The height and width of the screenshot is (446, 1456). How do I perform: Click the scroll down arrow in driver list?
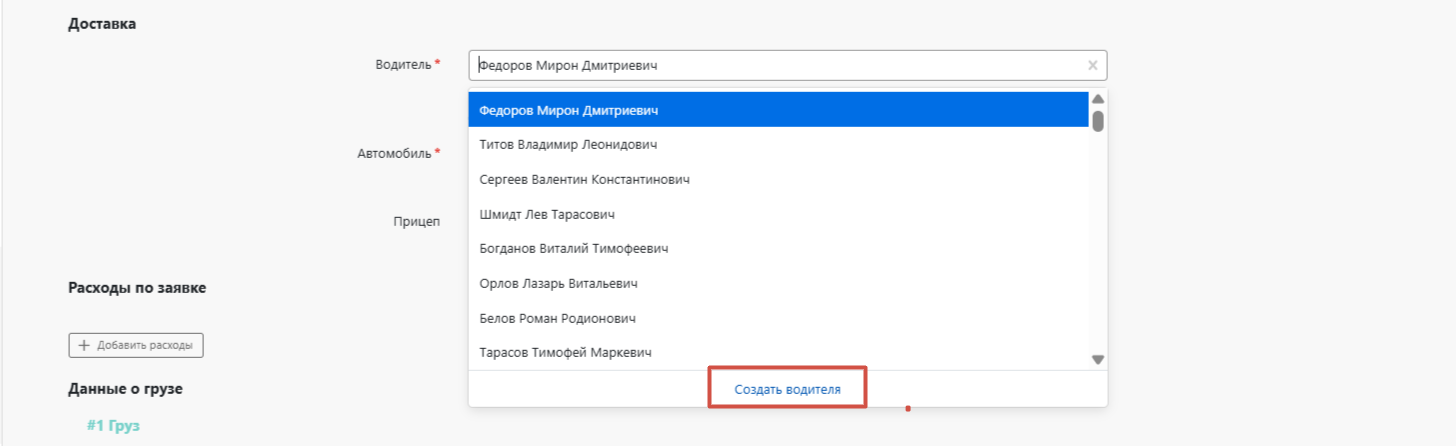(x=1097, y=359)
